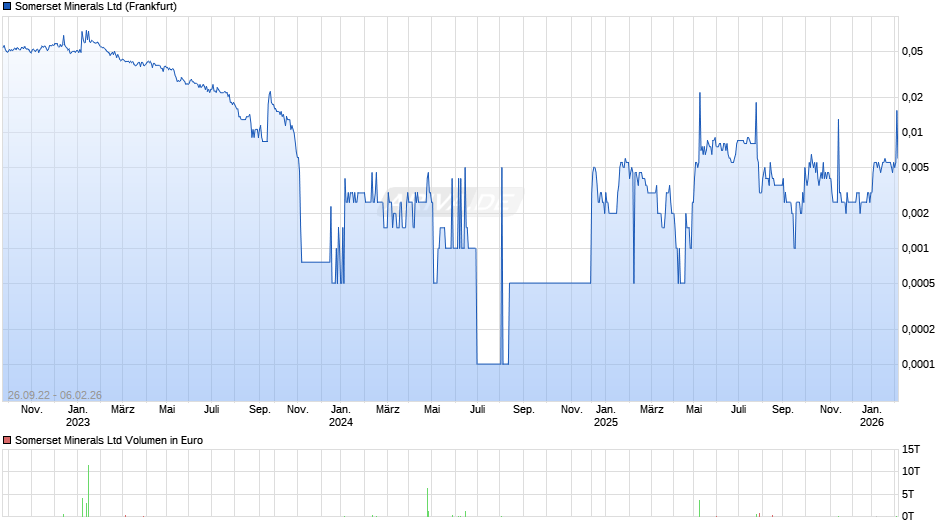Click the blue legend square for Somerset Minerals

coord(7,7)
